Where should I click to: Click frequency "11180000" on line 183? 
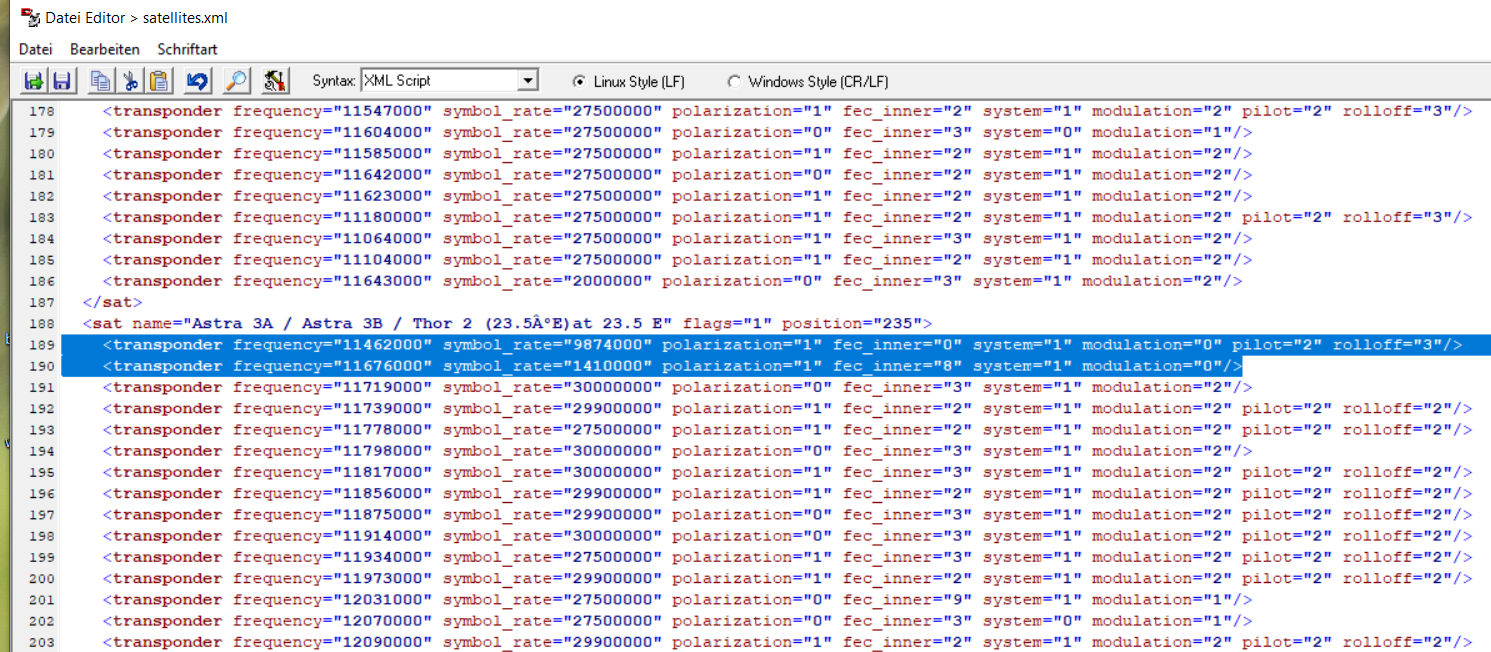[383, 217]
